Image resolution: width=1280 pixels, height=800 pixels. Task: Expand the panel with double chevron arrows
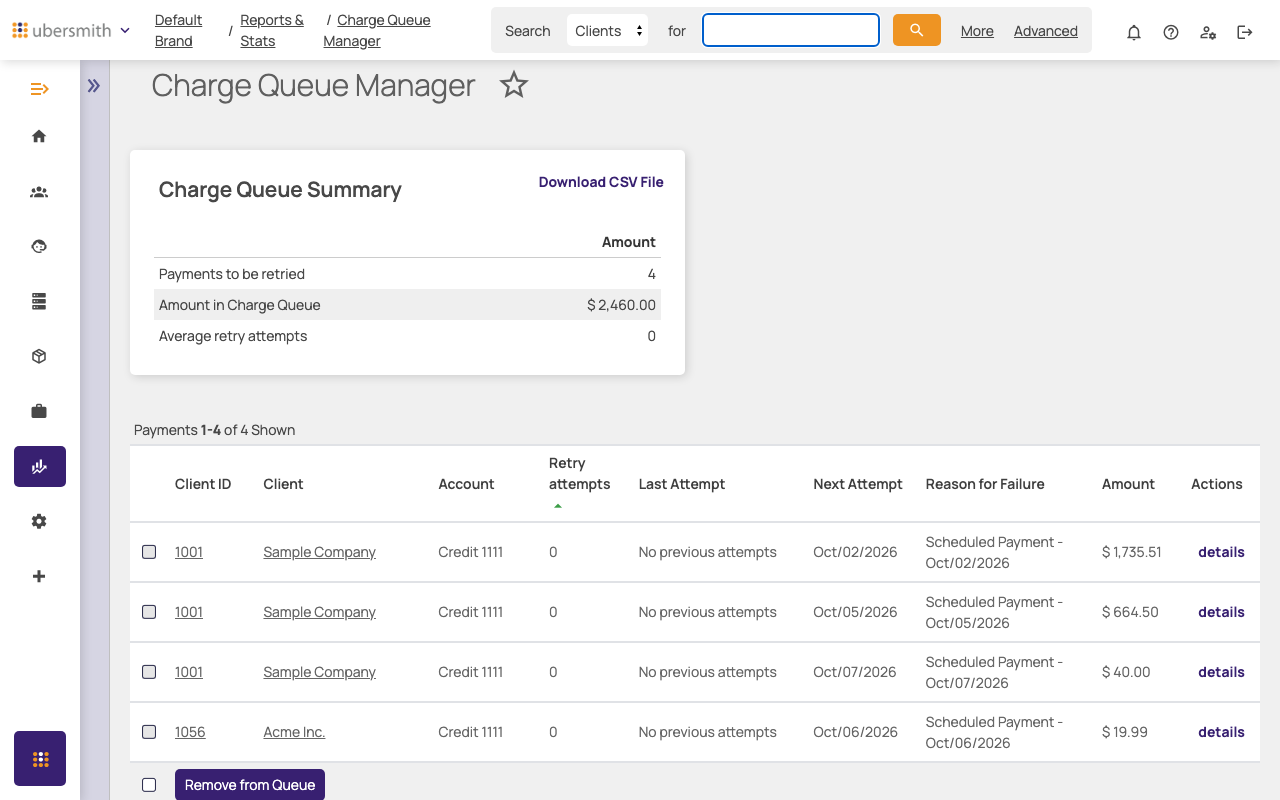click(94, 86)
